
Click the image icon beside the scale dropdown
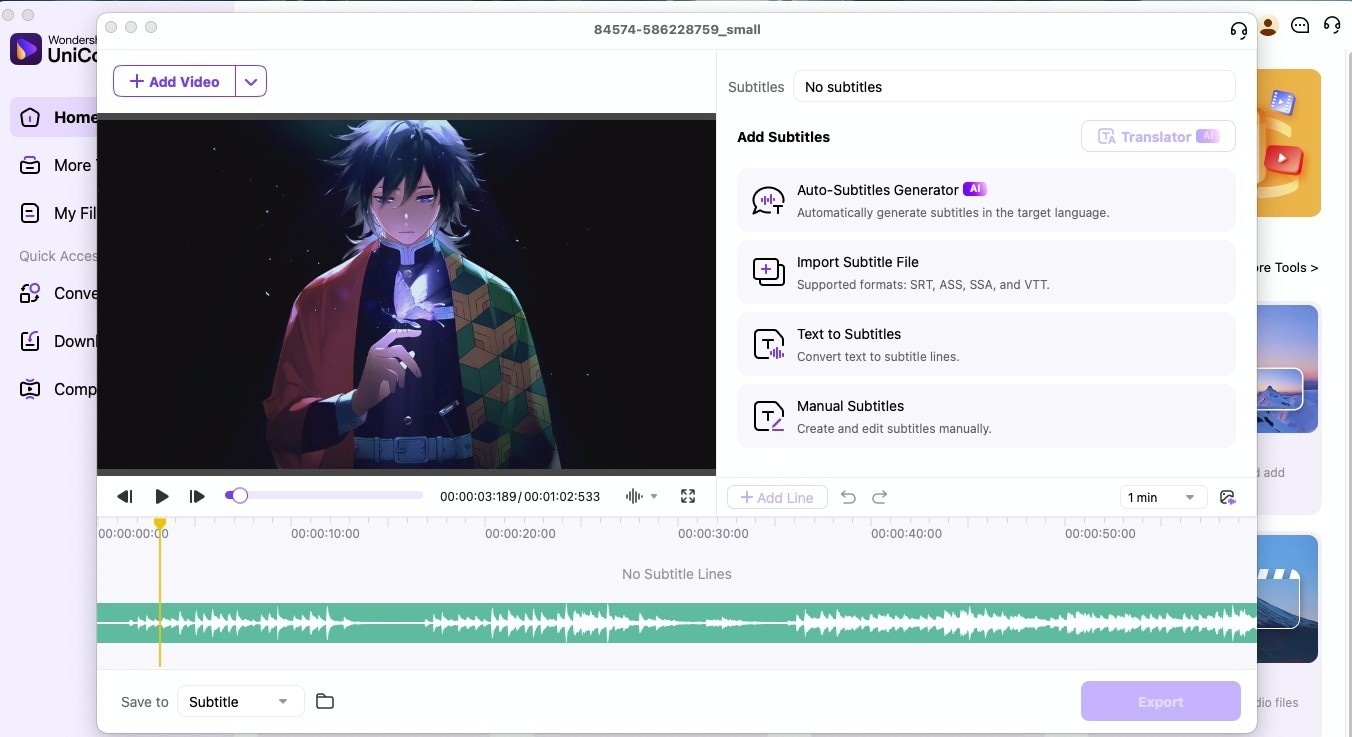point(1228,497)
